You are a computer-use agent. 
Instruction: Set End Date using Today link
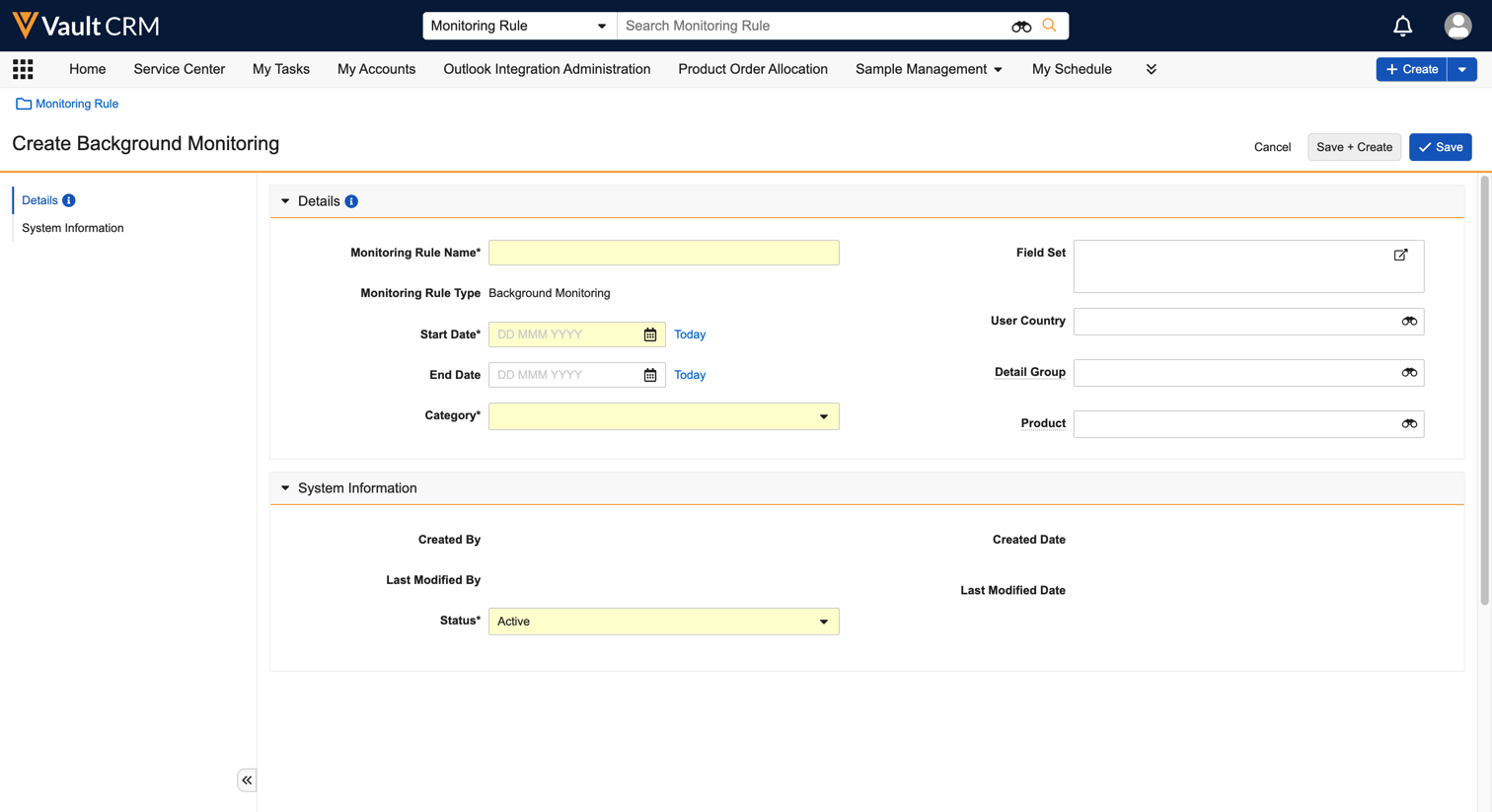689,375
